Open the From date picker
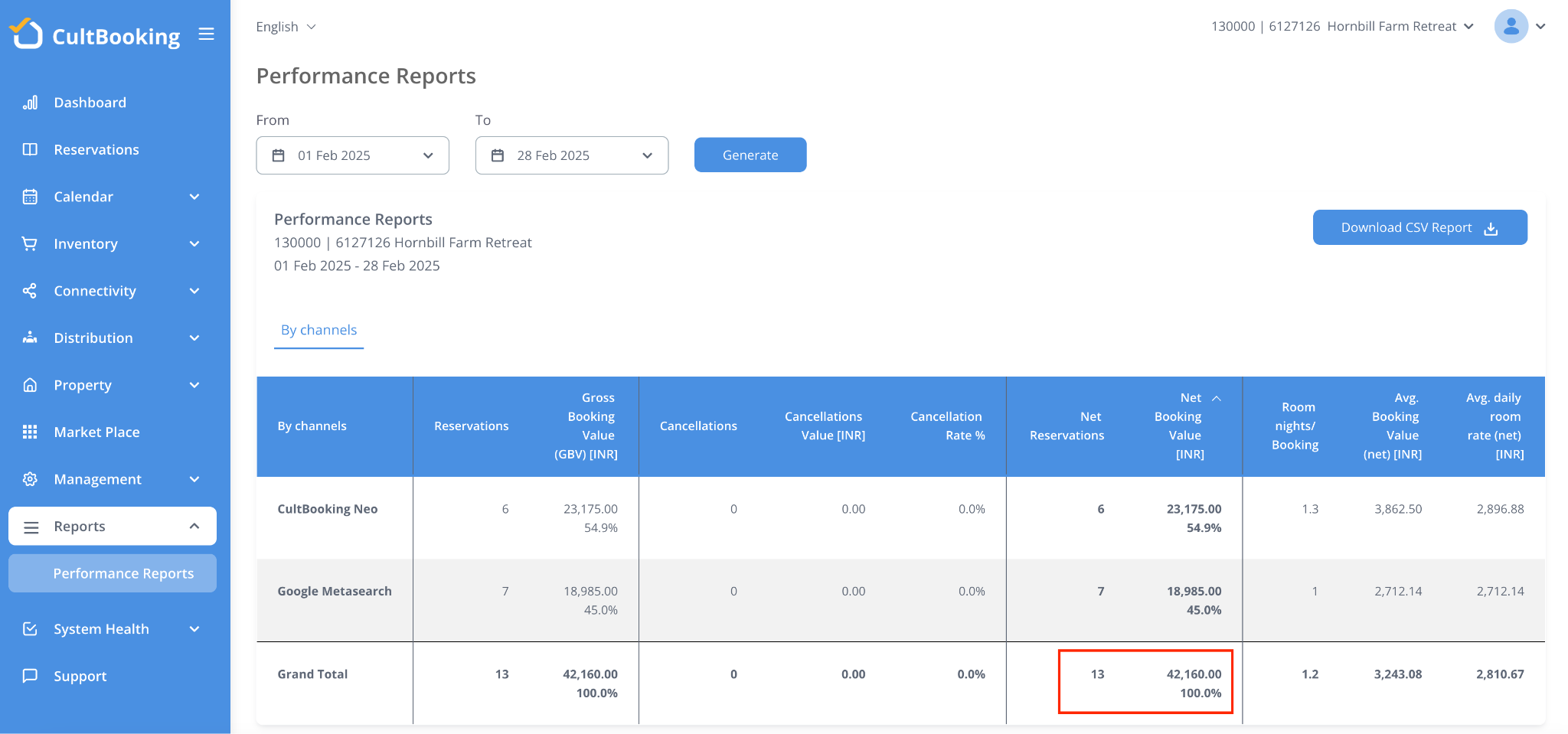 coord(352,155)
